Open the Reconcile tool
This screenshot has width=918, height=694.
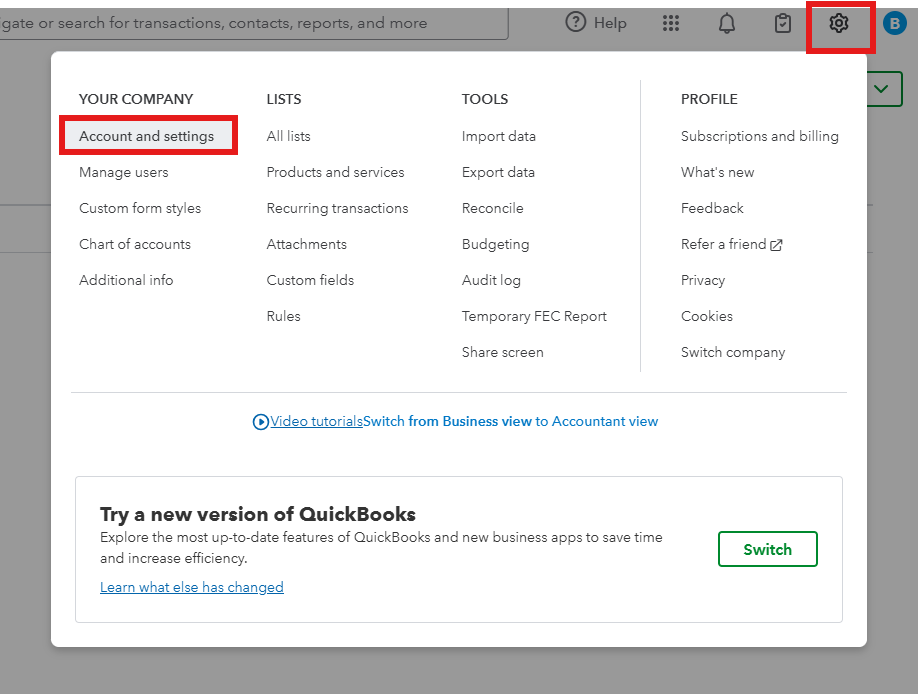point(492,208)
